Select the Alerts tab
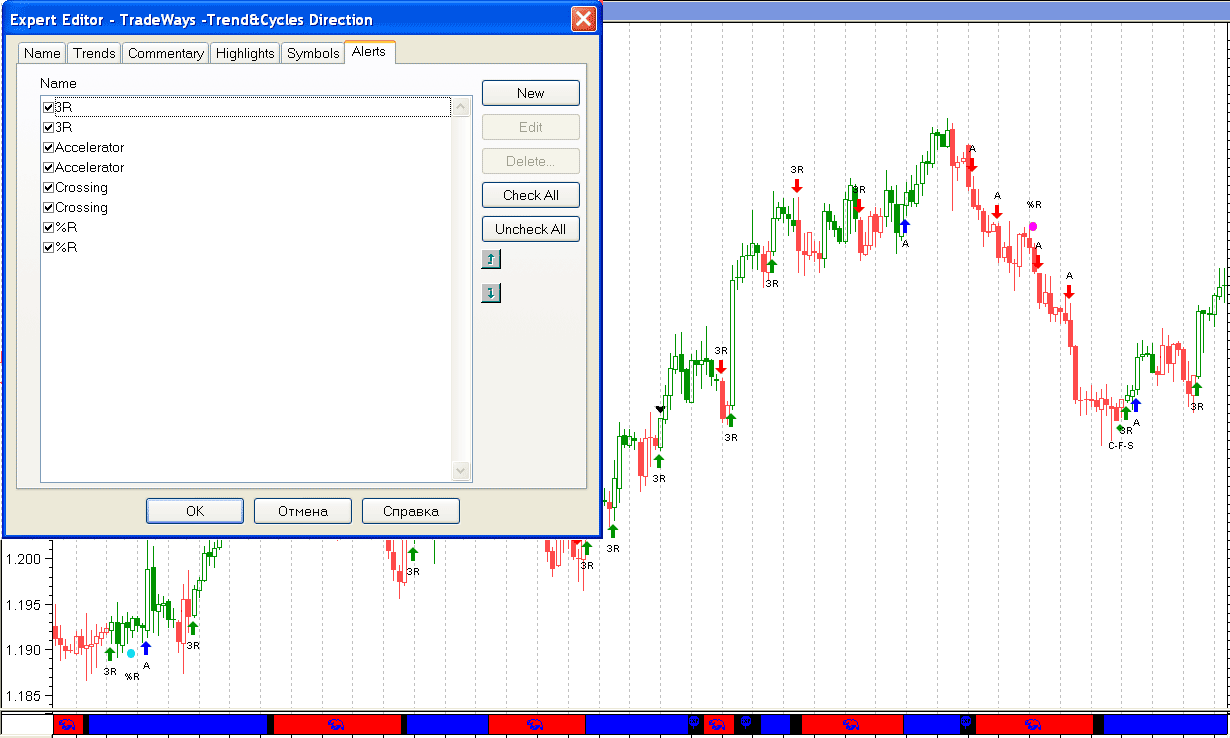The image size is (1230, 738). point(369,52)
